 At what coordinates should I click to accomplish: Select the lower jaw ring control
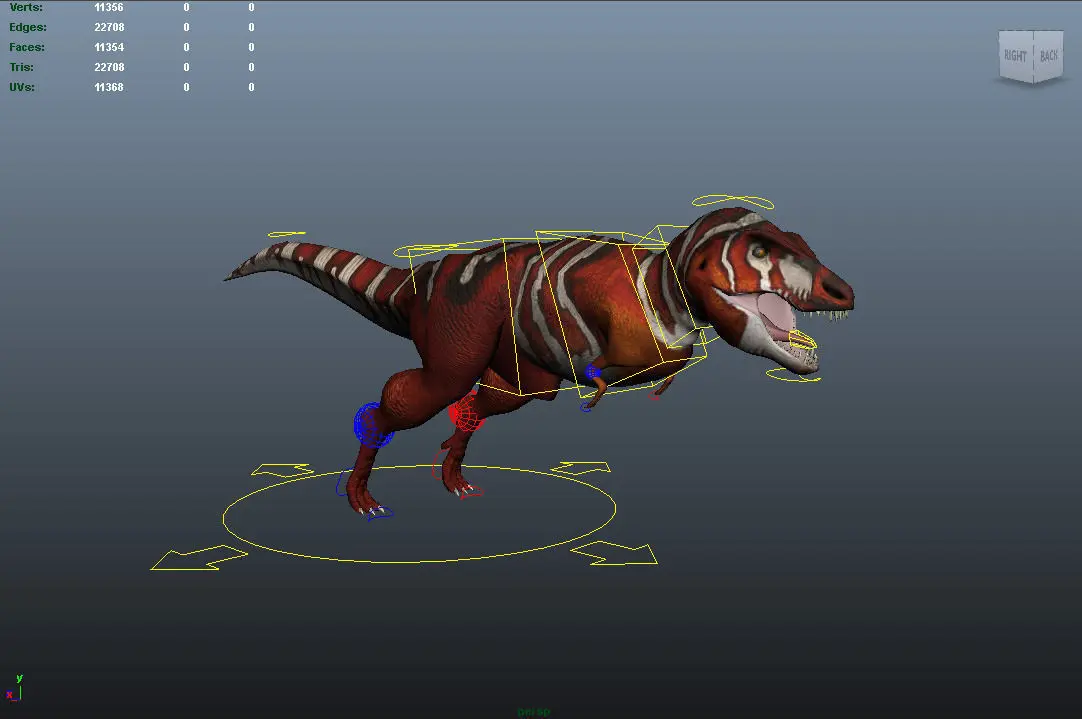793,376
